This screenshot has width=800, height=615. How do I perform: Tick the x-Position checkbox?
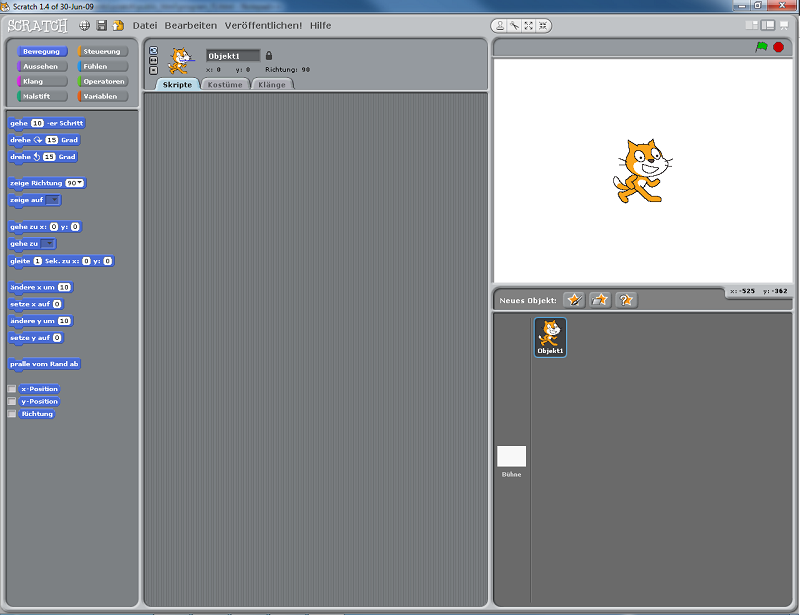click(12, 389)
